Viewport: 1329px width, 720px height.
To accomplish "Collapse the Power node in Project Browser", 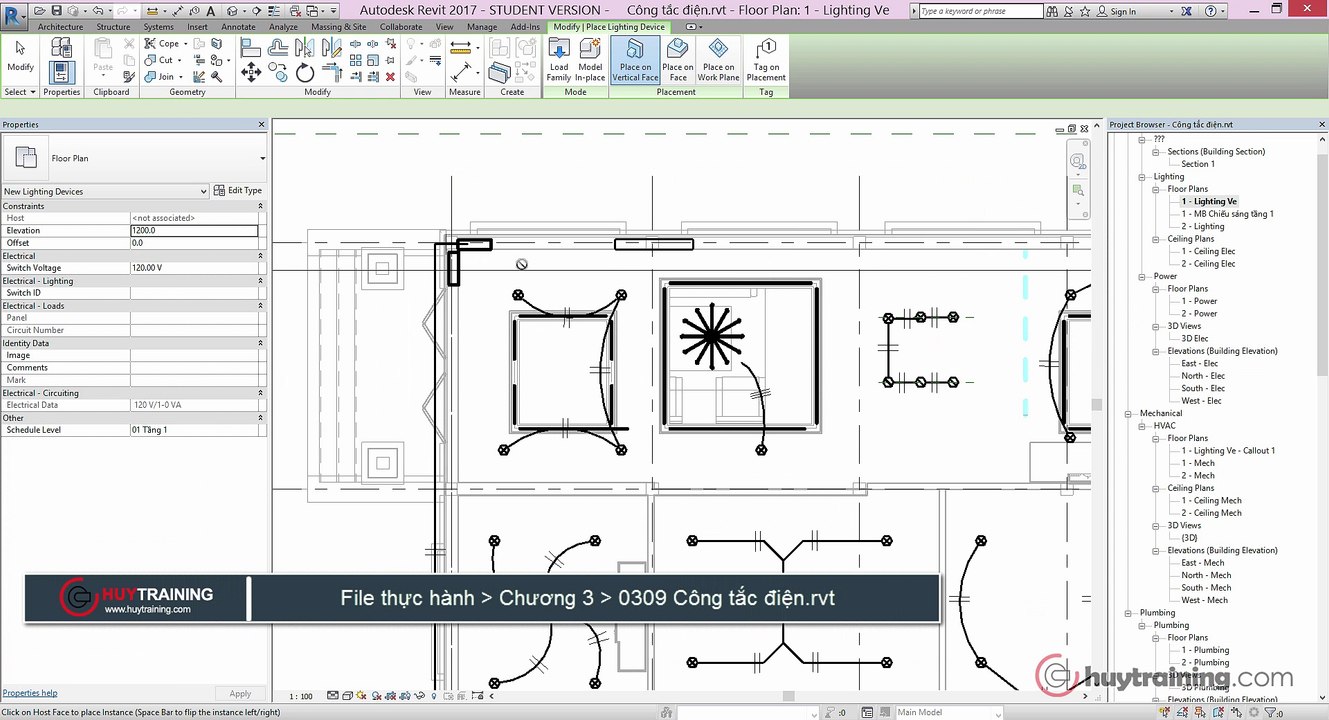I will tap(1144, 276).
